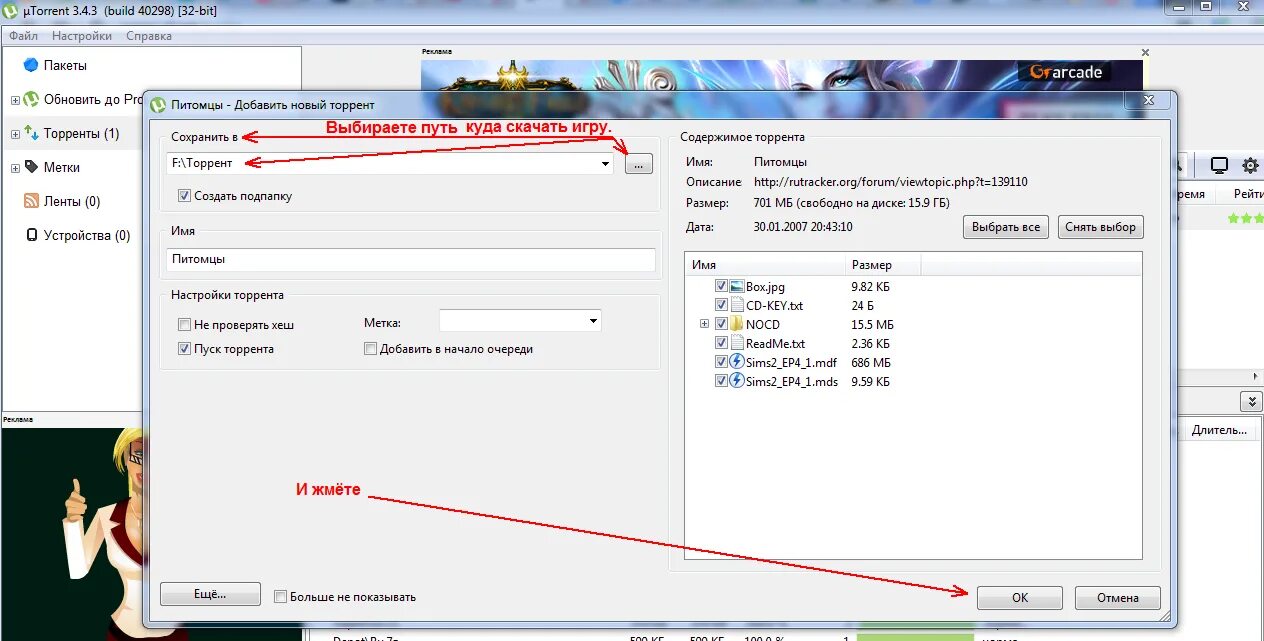Close the top advertisement banner
Image resolution: width=1264 pixels, height=641 pixels.
(1145, 52)
